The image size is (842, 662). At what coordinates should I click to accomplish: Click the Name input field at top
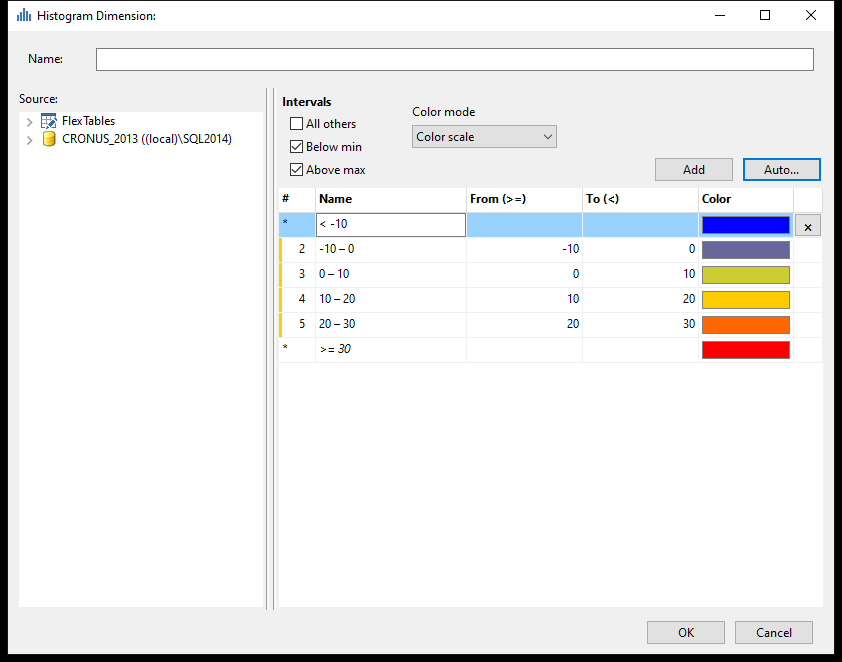click(x=455, y=59)
